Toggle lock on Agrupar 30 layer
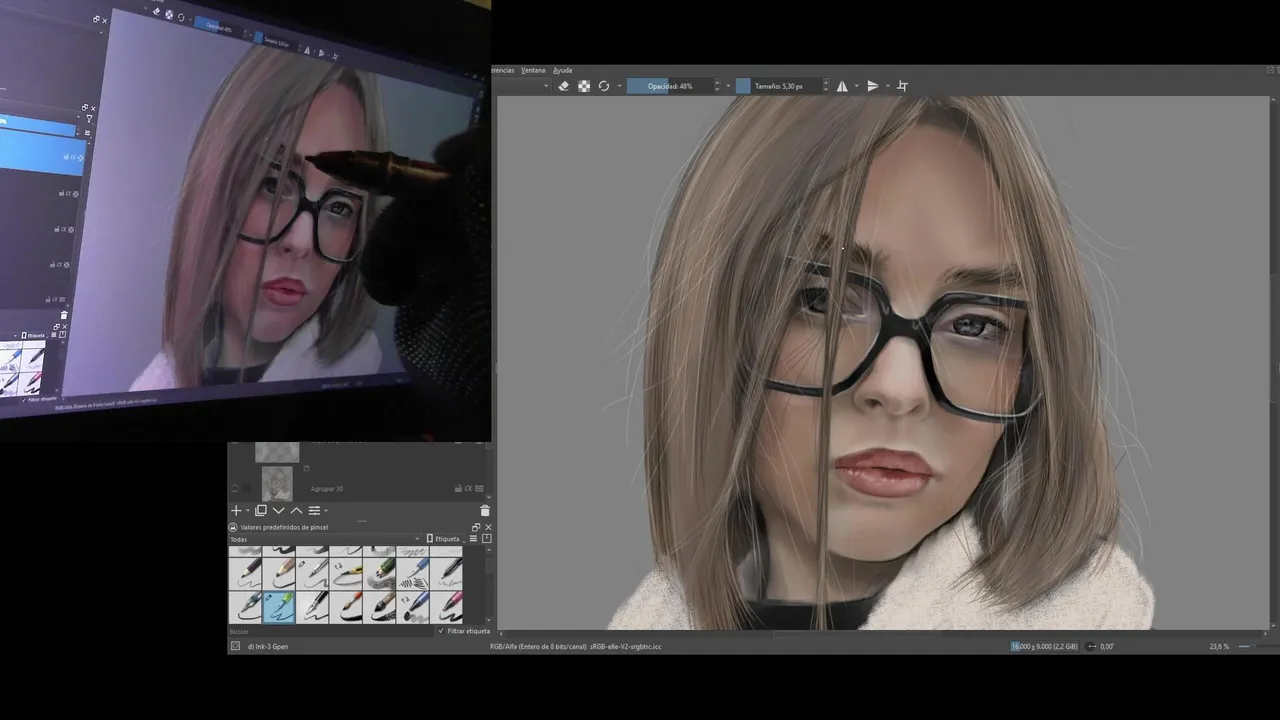The image size is (1280, 720). point(458,488)
